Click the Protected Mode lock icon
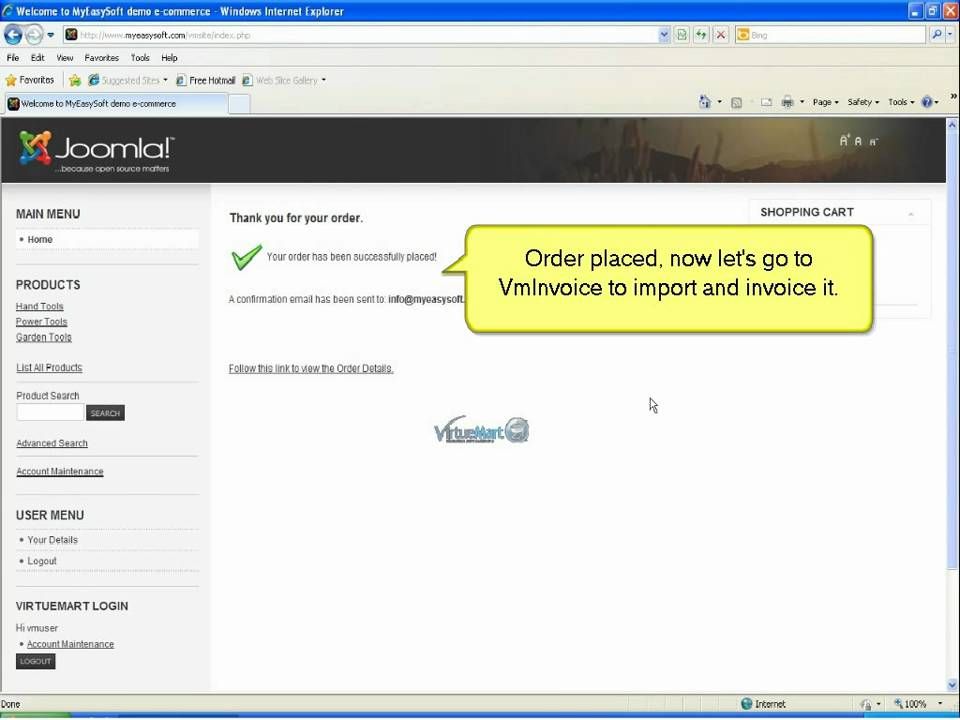The width and height of the screenshot is (960, 720). (x=866, y=705)
